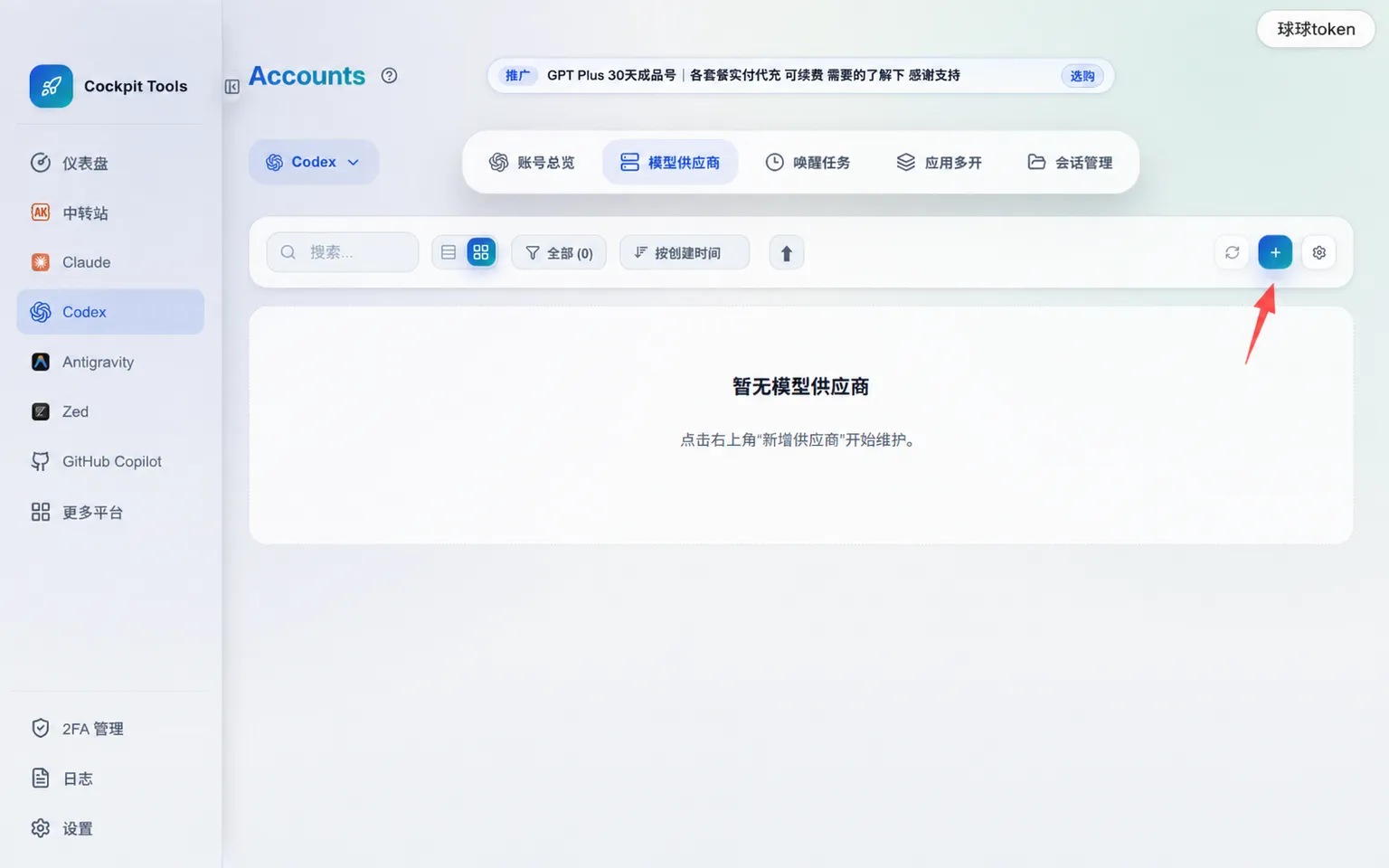This screenshot has height=868, width=1389.
Task: Select Claude in sidebar
Action: pyautogui.click(x=110, y=262)
